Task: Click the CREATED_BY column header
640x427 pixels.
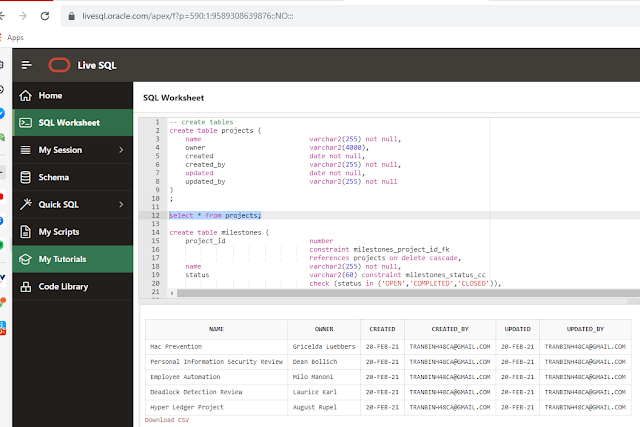Action: click(x=450, y=329)
